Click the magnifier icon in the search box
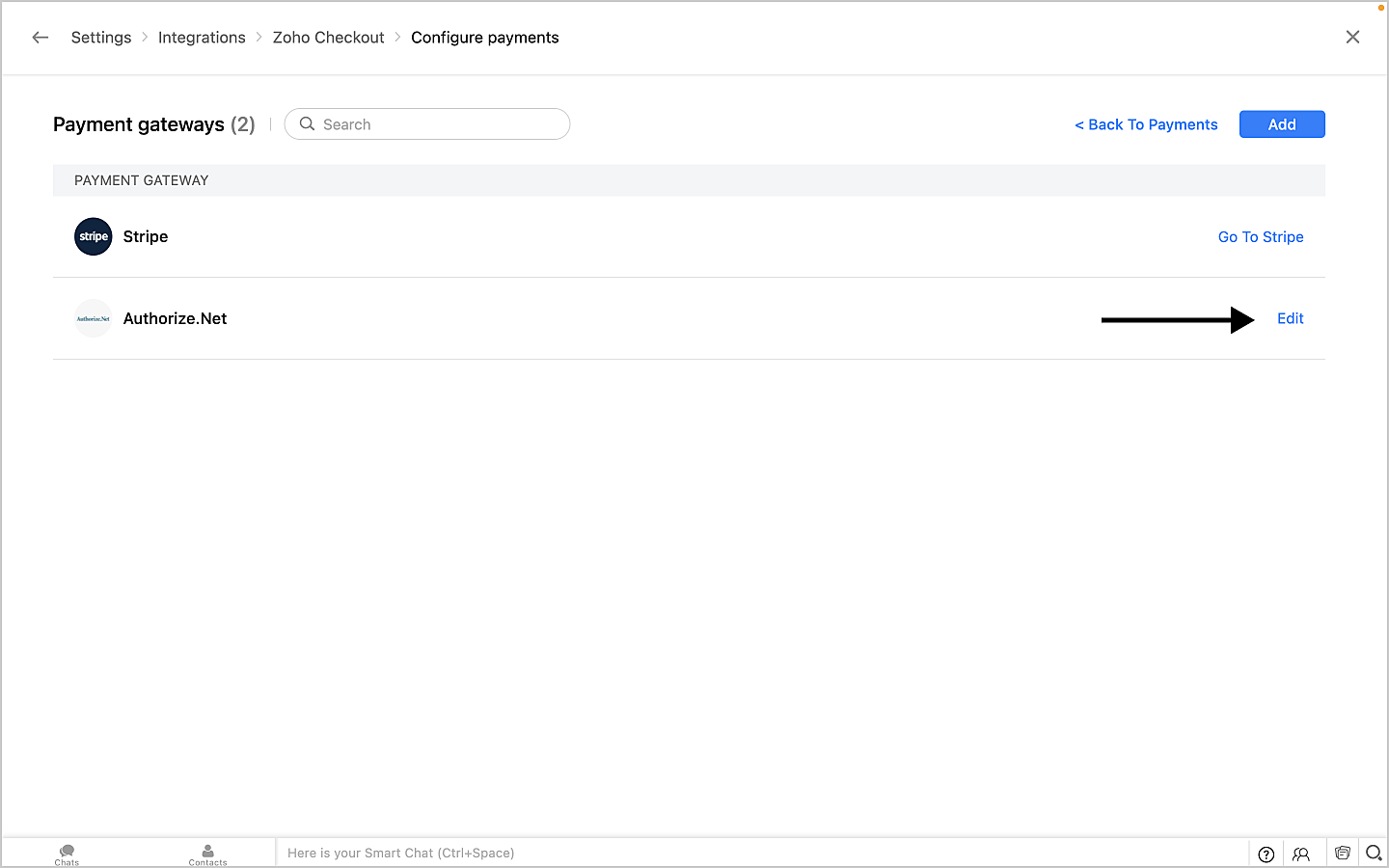The height and width of the screenshot is (868, 1389). point(308,123)
